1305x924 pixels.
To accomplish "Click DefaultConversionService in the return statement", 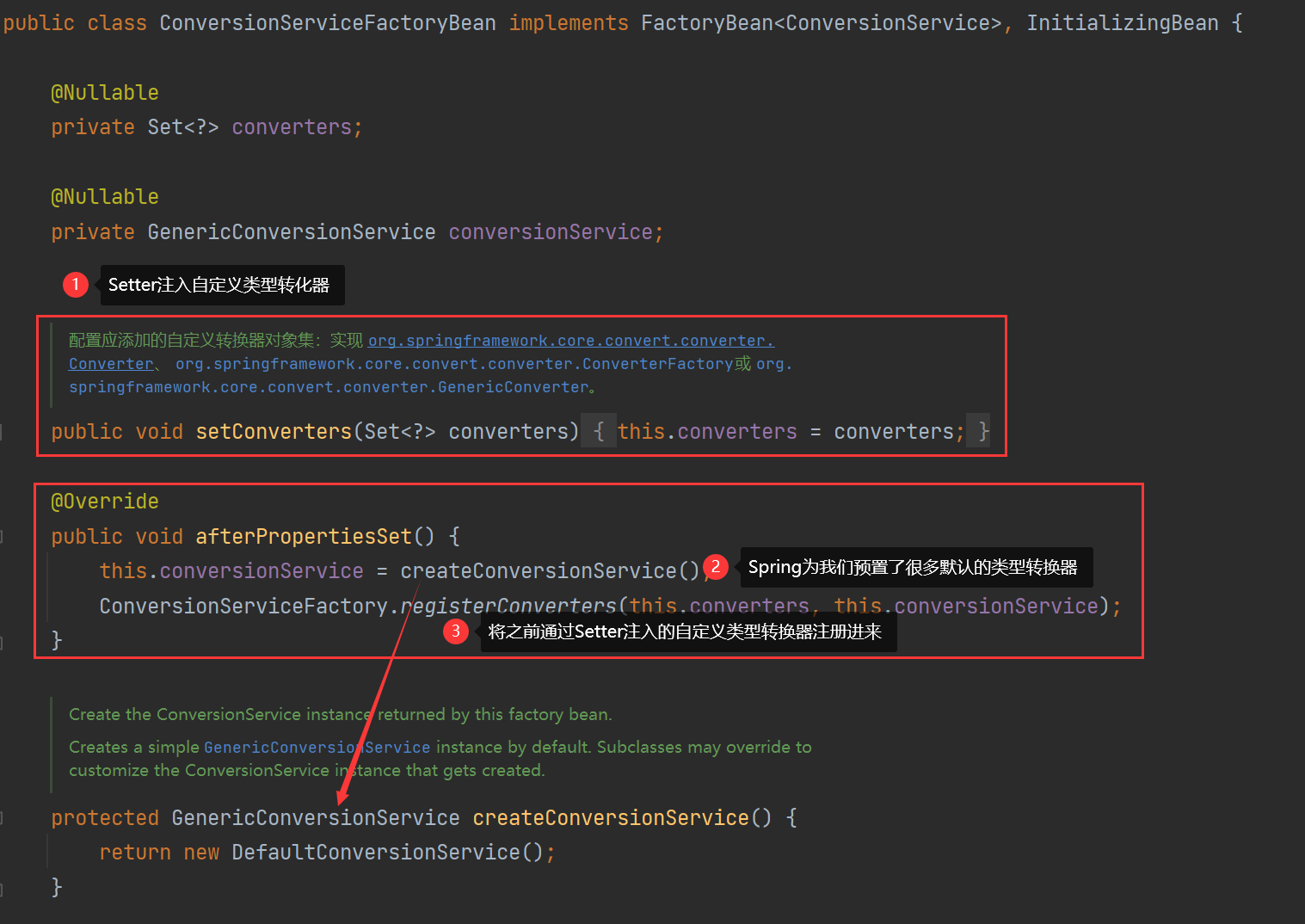I will [x=376, y=853].
